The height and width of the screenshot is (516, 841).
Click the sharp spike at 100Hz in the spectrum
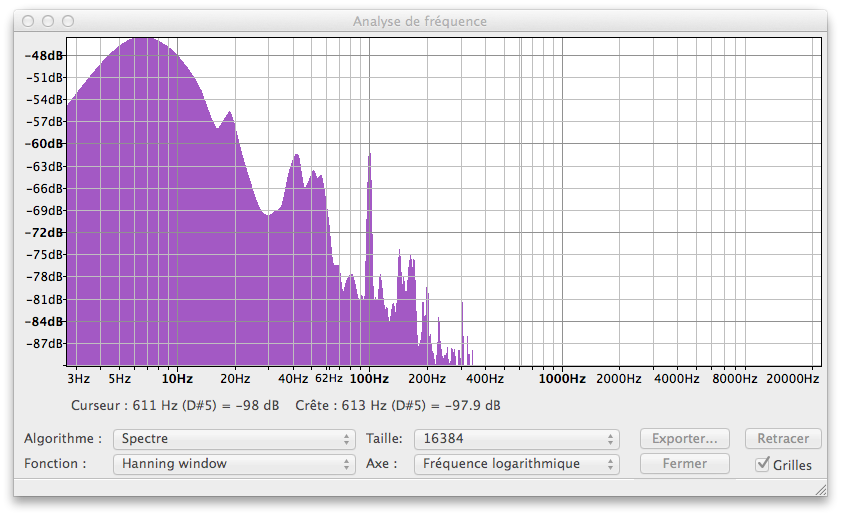(370, 160)
